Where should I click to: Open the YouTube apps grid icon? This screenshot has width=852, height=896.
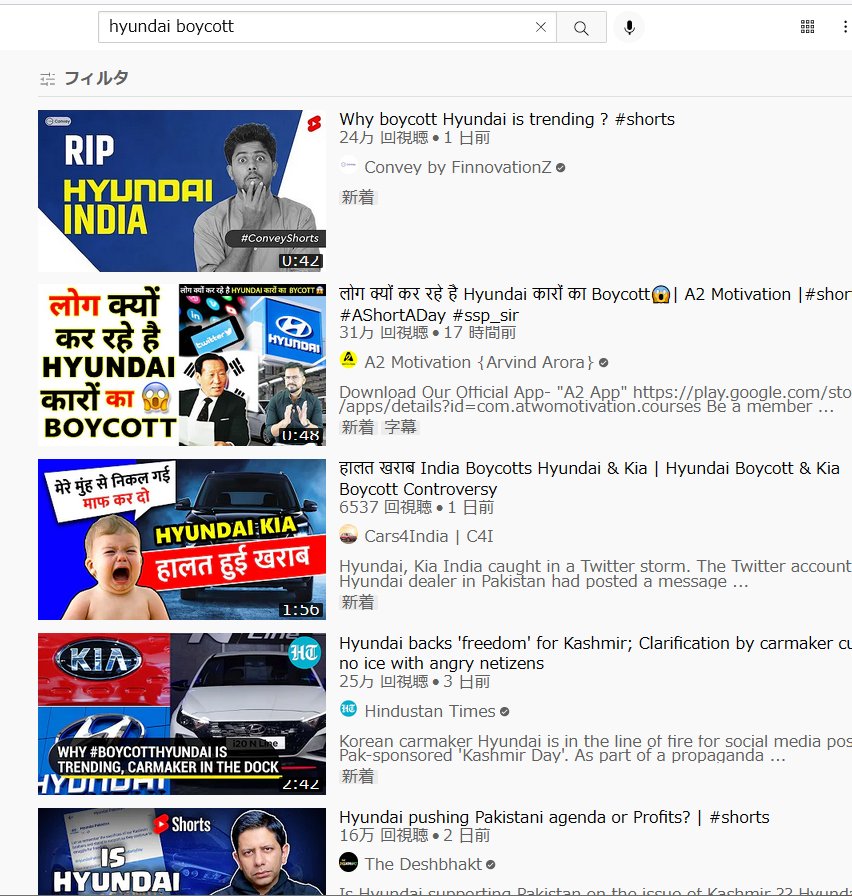pos(808,27)
